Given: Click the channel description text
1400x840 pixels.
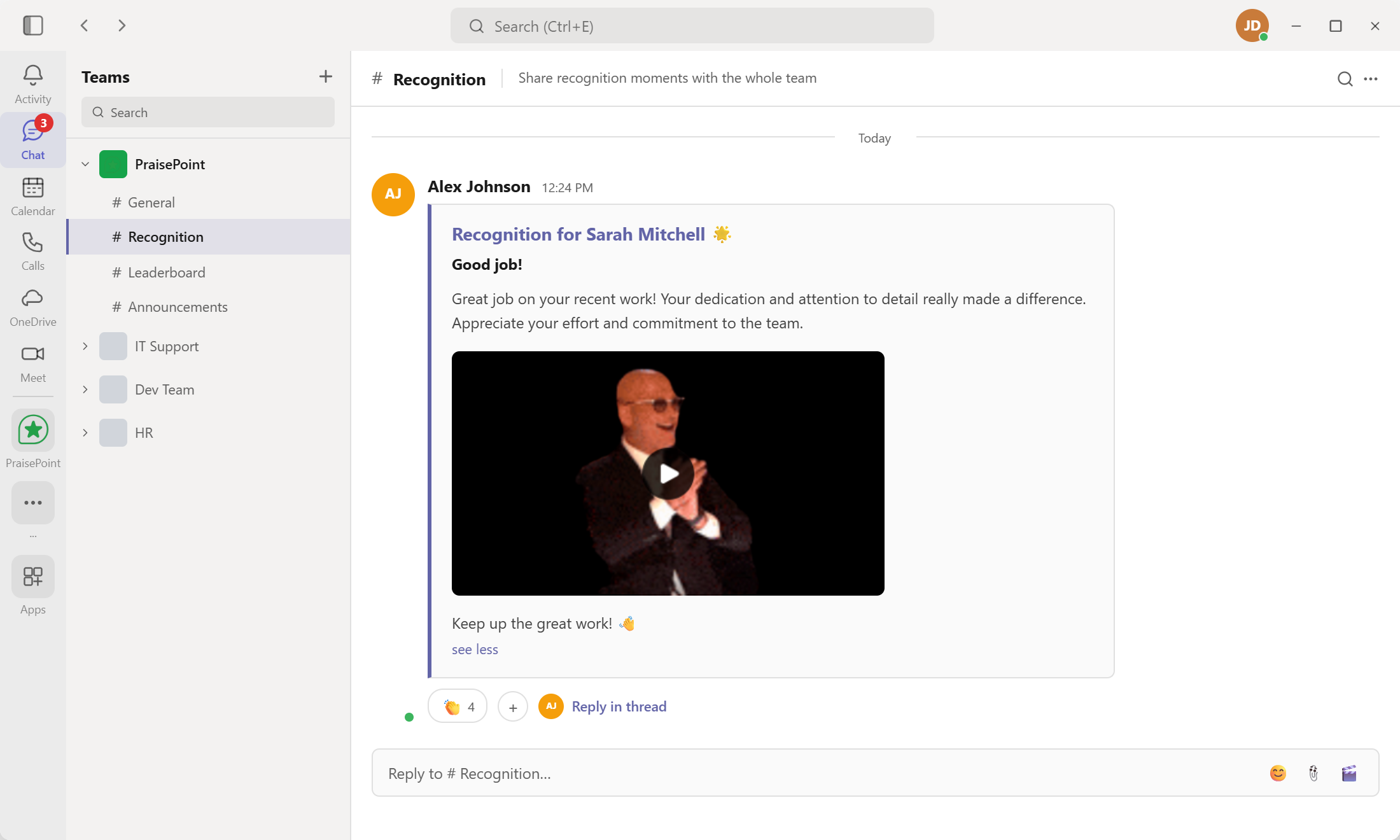Looking at the screenshot, I should (x=668, y=78).
